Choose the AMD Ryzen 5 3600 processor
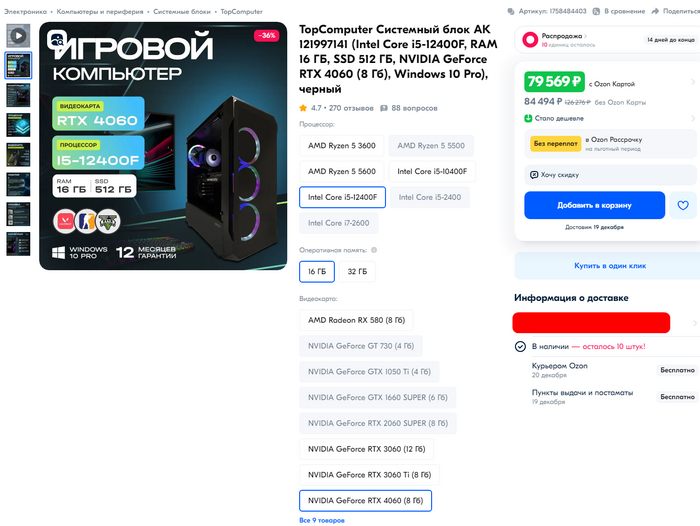 pyautogui.click(x=341, y=146)
